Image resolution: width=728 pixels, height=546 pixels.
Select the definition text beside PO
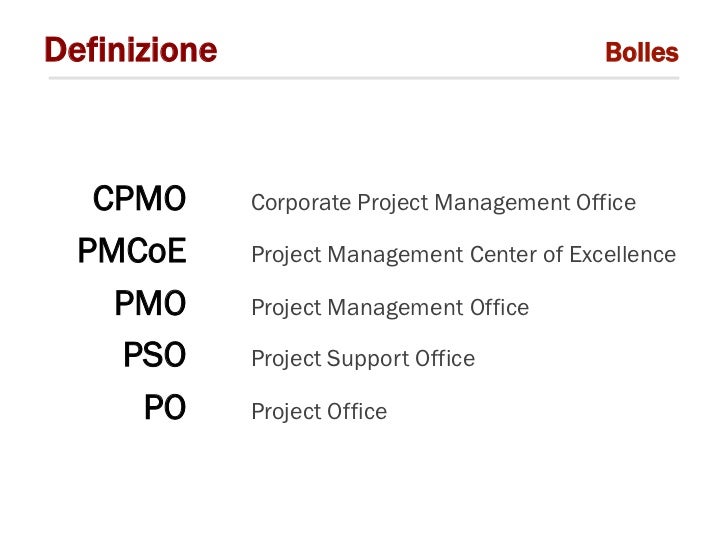pos(319,412)
